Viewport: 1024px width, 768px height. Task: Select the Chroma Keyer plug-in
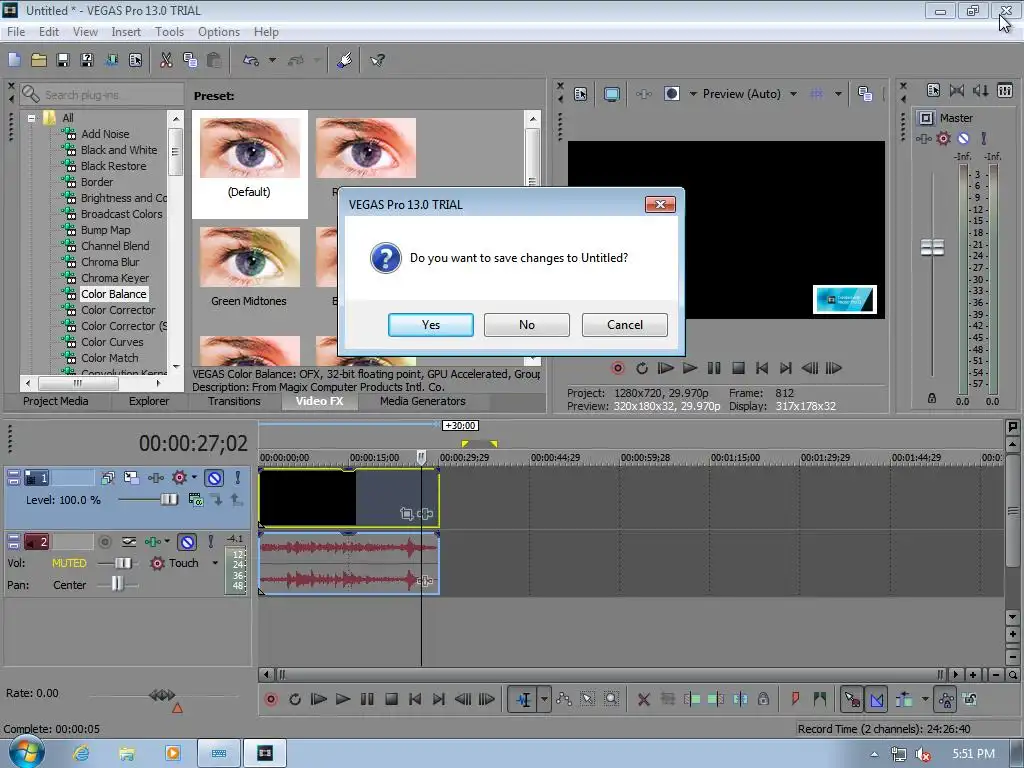coord(114,278)
